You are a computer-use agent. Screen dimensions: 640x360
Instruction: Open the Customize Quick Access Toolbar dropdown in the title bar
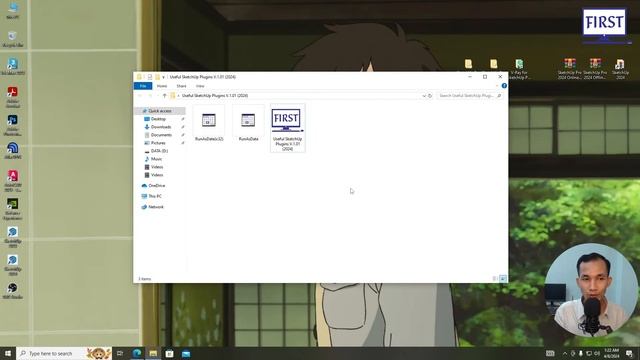tap(163, 77)
